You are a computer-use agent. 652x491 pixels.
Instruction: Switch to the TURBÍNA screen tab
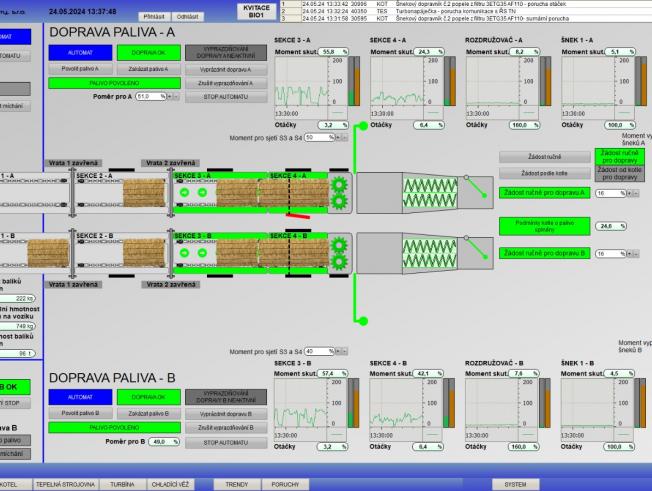pos(122,483)
